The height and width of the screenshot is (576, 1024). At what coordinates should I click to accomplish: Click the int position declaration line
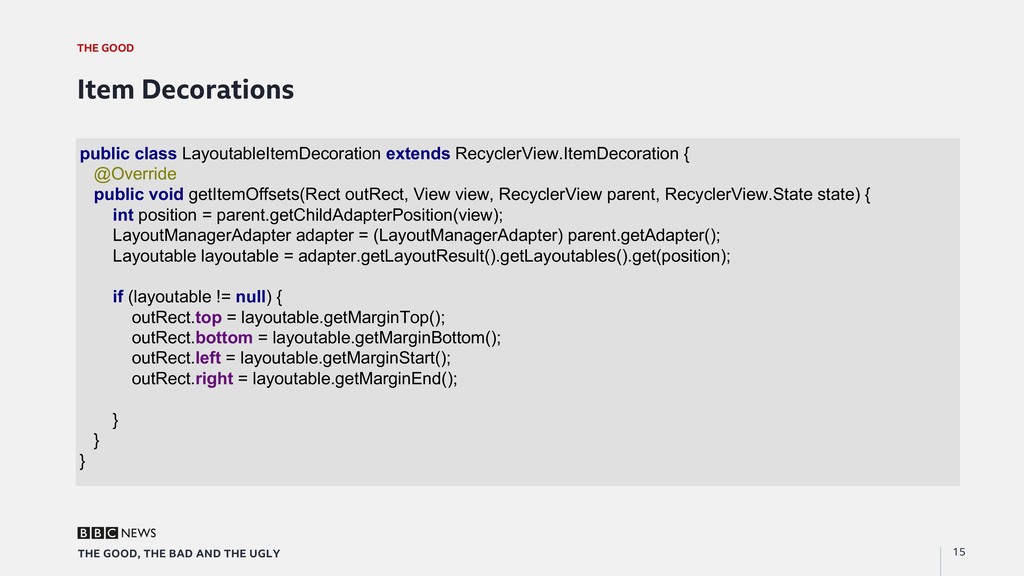click(308, 215)
